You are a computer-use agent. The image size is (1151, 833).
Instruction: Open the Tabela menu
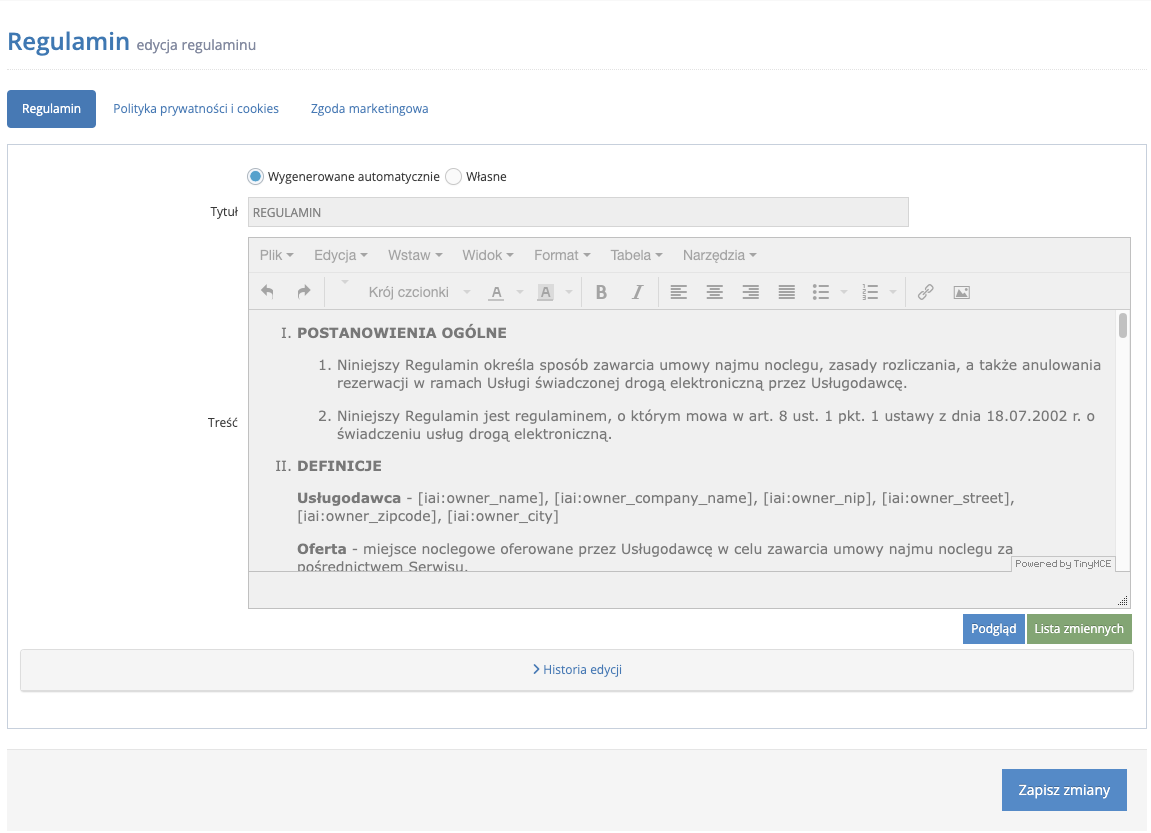636,255
